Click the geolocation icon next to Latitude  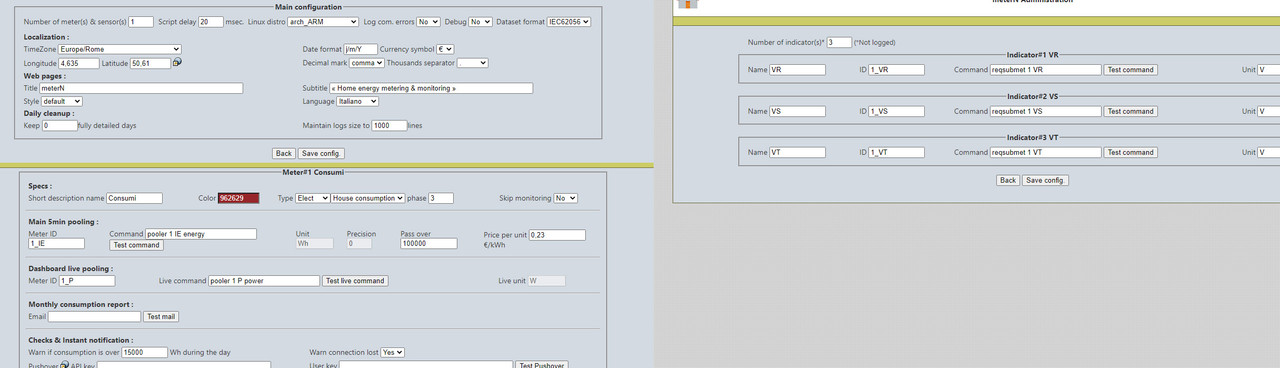tap(177, 63)
